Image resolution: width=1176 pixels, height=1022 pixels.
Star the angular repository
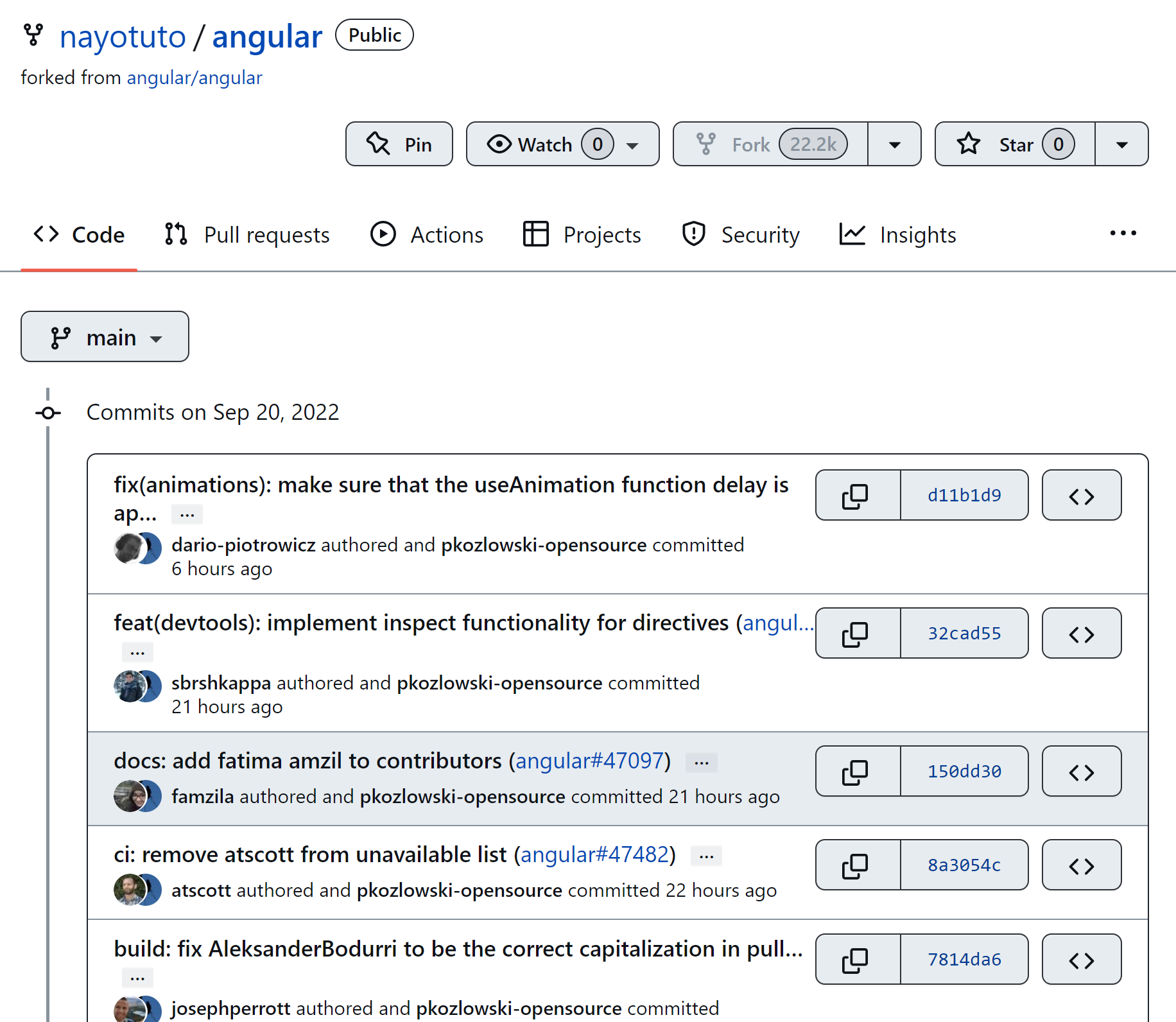tap(1015, 144)
